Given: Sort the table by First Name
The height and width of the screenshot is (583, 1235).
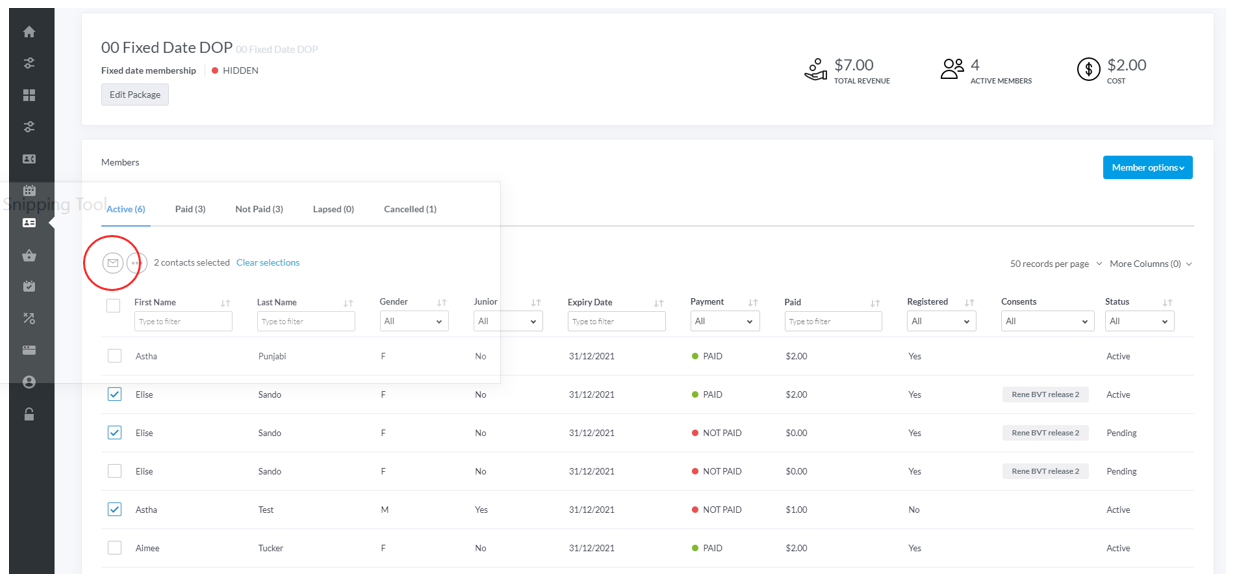Looking at the screenshot, I should (x=225, y=303).
